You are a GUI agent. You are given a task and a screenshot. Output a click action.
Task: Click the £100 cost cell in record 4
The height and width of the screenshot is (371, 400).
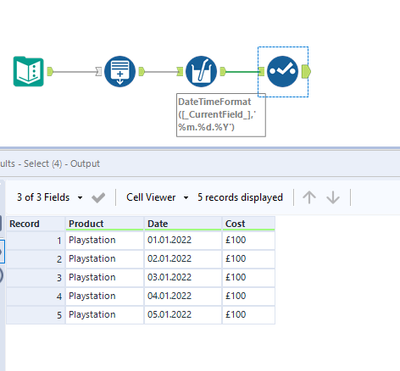pos(249,296)
